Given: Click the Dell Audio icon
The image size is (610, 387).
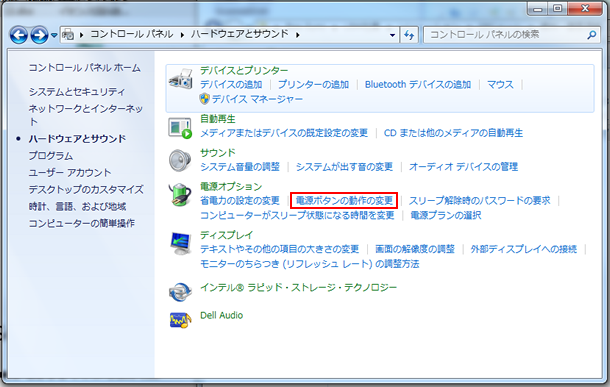Looking at the screenshot, I should point(180,320).
